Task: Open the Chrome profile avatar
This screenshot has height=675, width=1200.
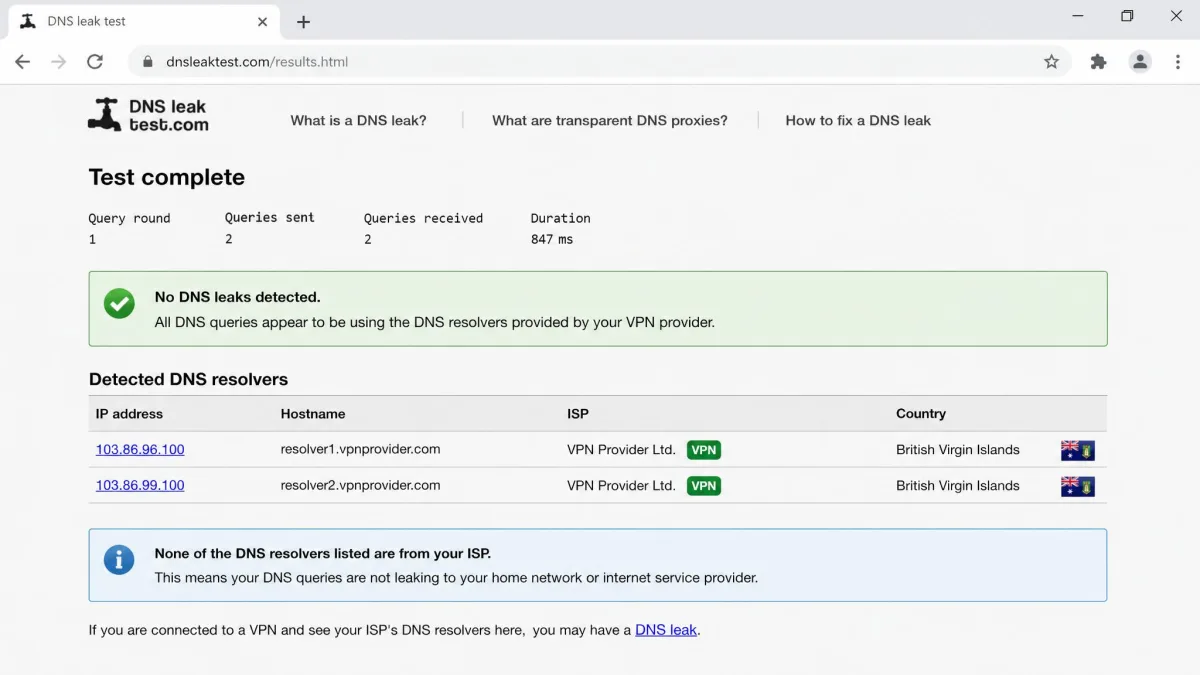Action: coord(1140,62)
